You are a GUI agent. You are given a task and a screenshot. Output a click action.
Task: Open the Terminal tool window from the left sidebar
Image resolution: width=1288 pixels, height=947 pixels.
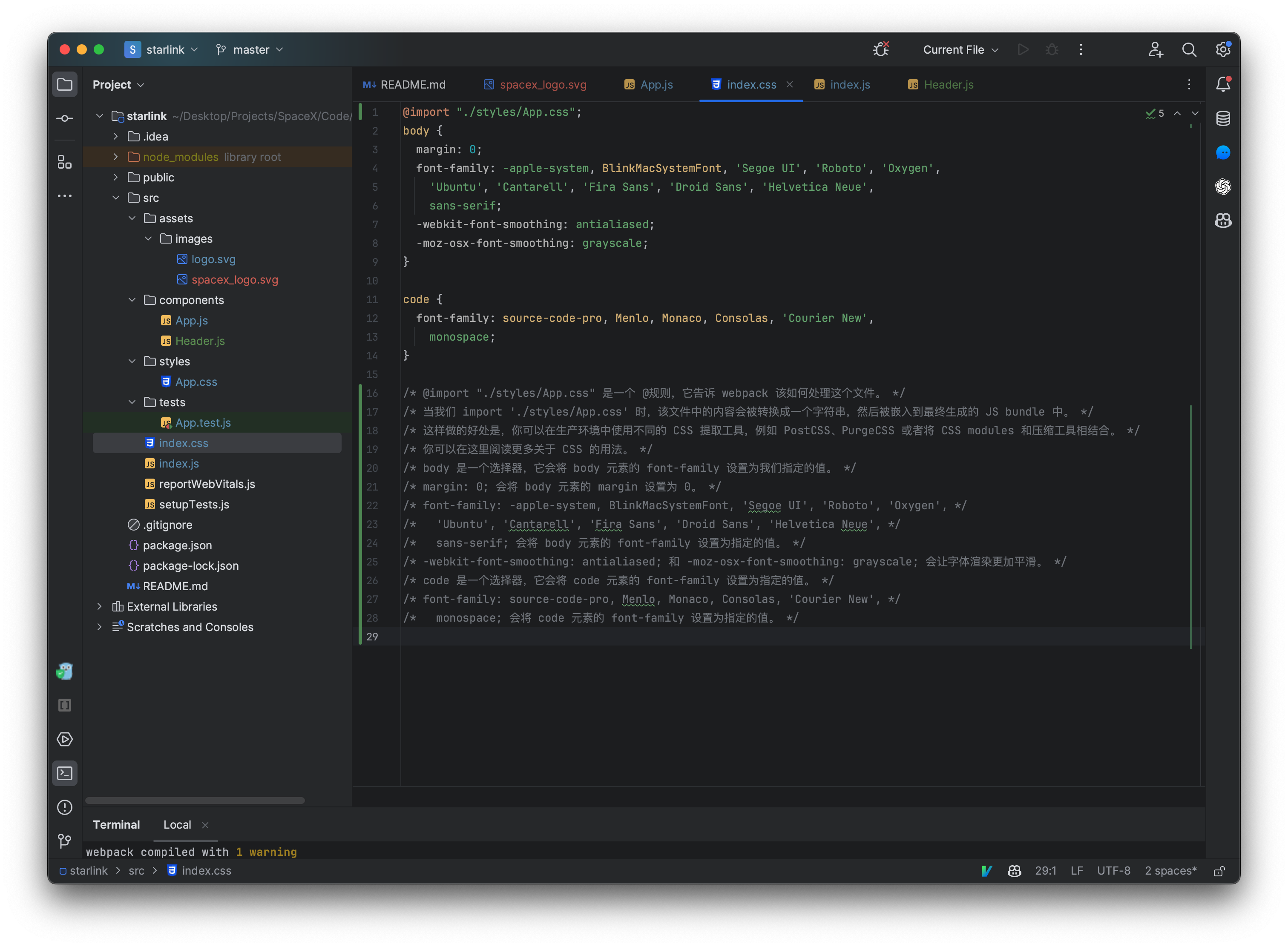coord(65,773)
